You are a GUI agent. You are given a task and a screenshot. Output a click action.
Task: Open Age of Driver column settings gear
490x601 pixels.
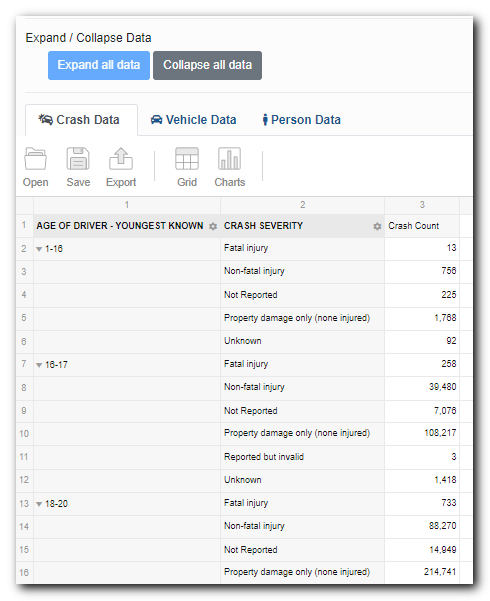click(x=213, y=227)
